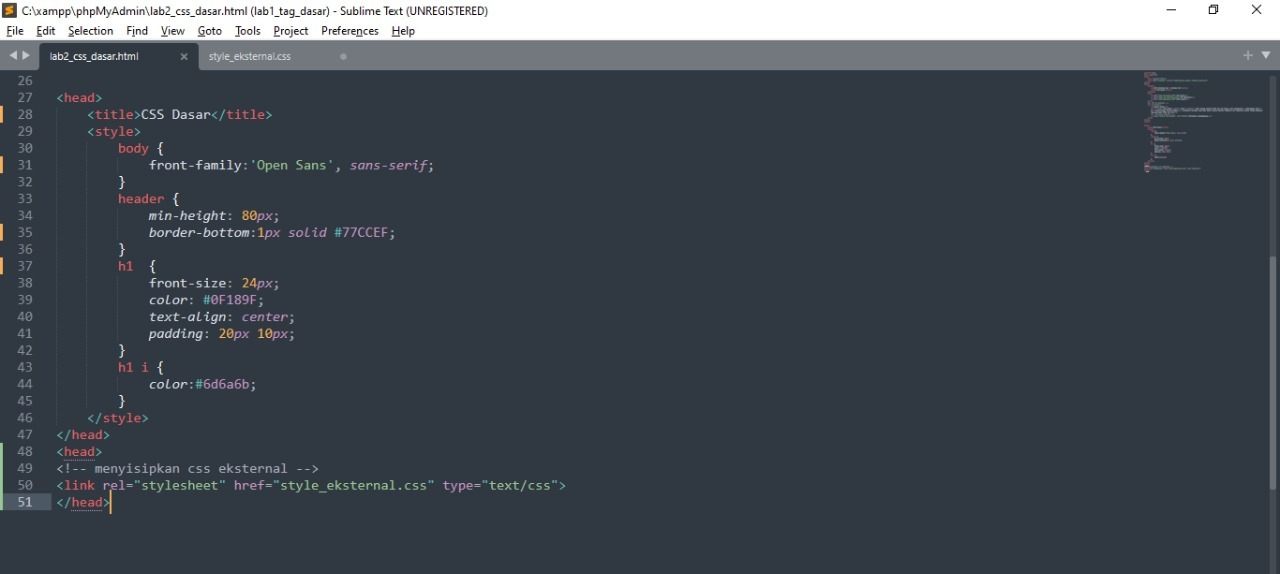
Task: Click line number 46 in gutter
Action: [25, 418]
